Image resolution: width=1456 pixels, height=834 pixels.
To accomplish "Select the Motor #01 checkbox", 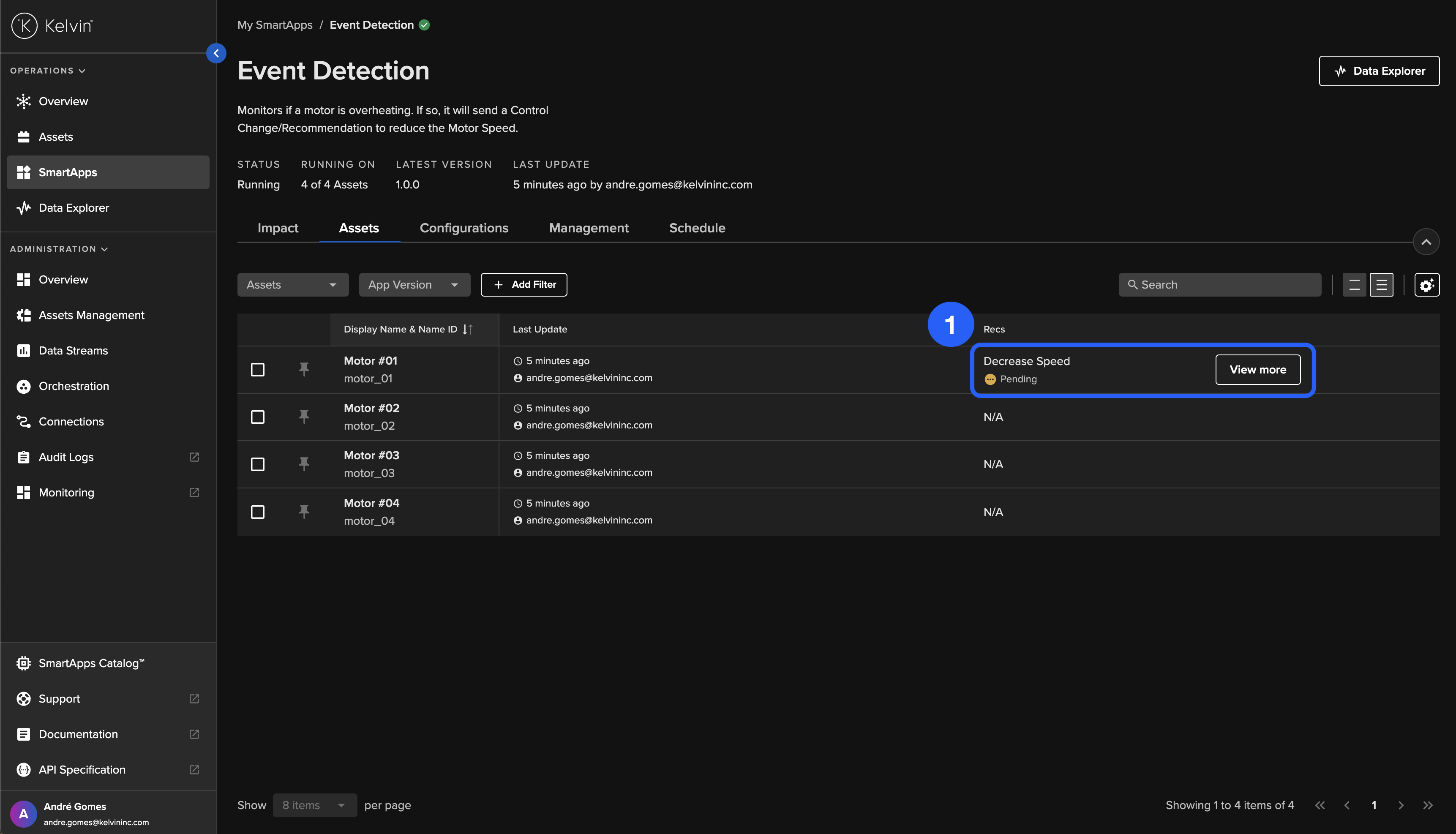I will click(x=258, y=369).
